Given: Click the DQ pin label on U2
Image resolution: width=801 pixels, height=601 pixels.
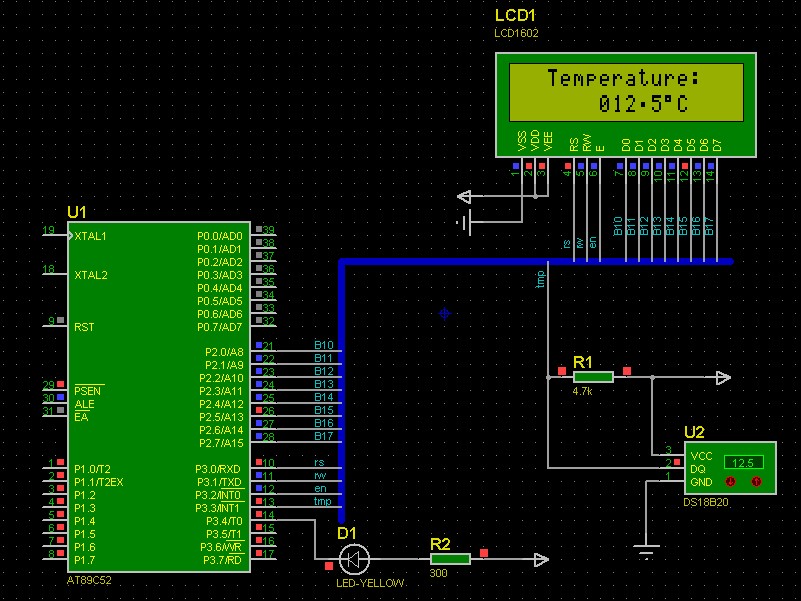Looking at the screenshot, I should [698, 469].
